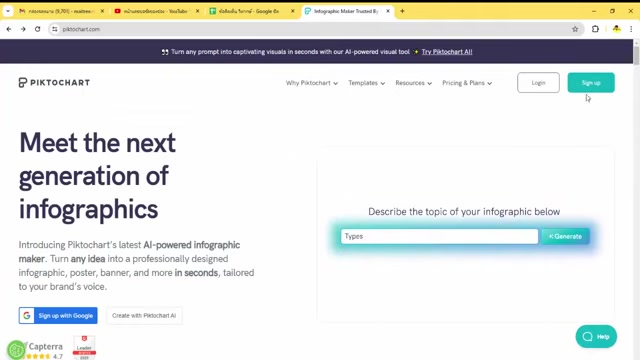640x360 pixels.
Task: Open the Chrome profile avatar
Action: (616, 29)
